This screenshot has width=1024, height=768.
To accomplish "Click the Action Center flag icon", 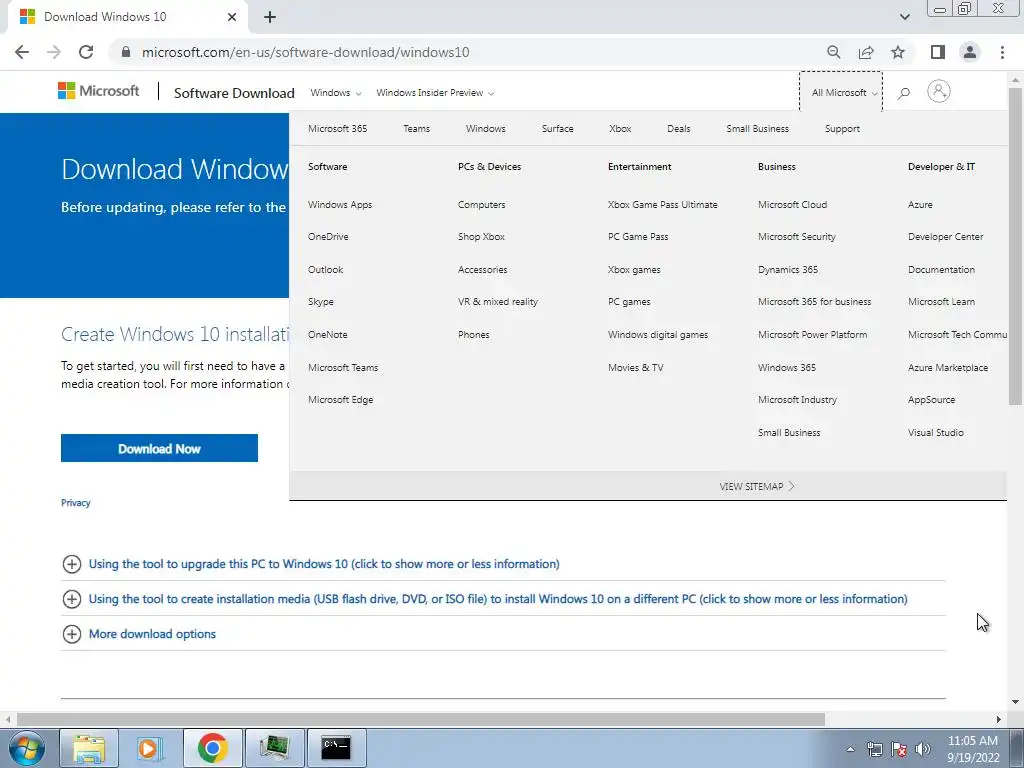I will pos(899,749).
